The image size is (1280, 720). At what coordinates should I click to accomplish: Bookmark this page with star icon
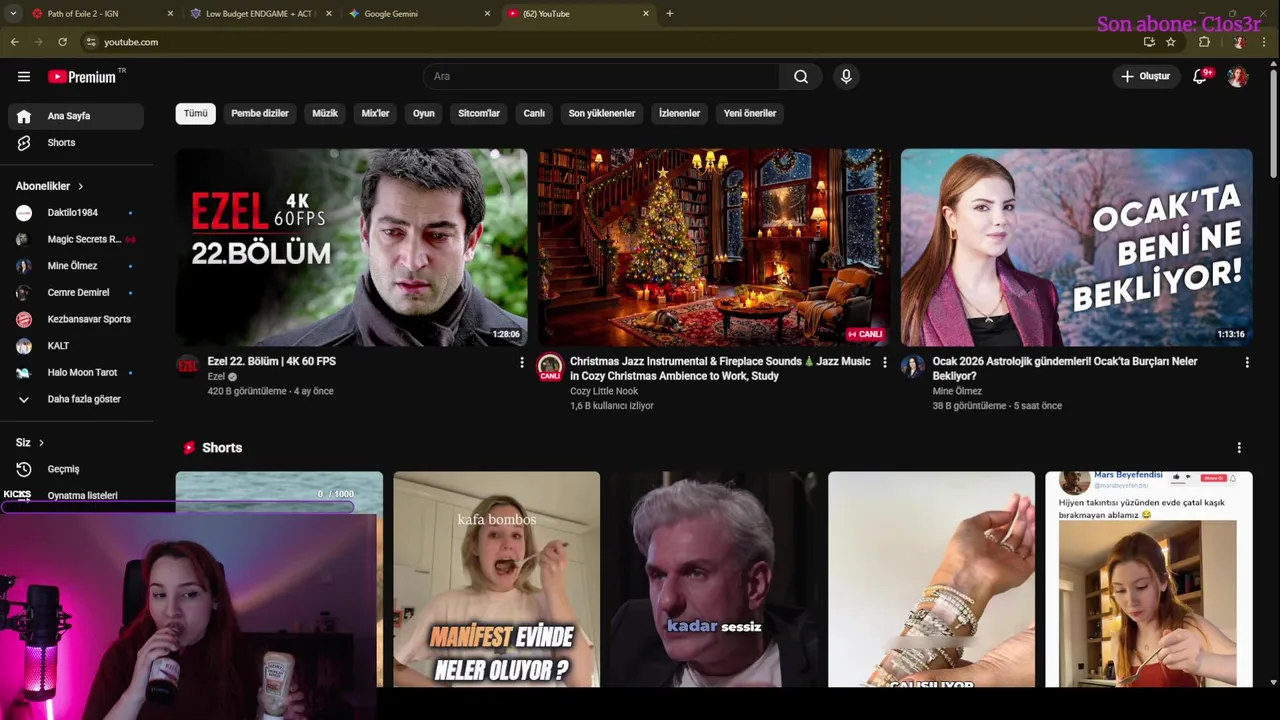point(1171,42)
